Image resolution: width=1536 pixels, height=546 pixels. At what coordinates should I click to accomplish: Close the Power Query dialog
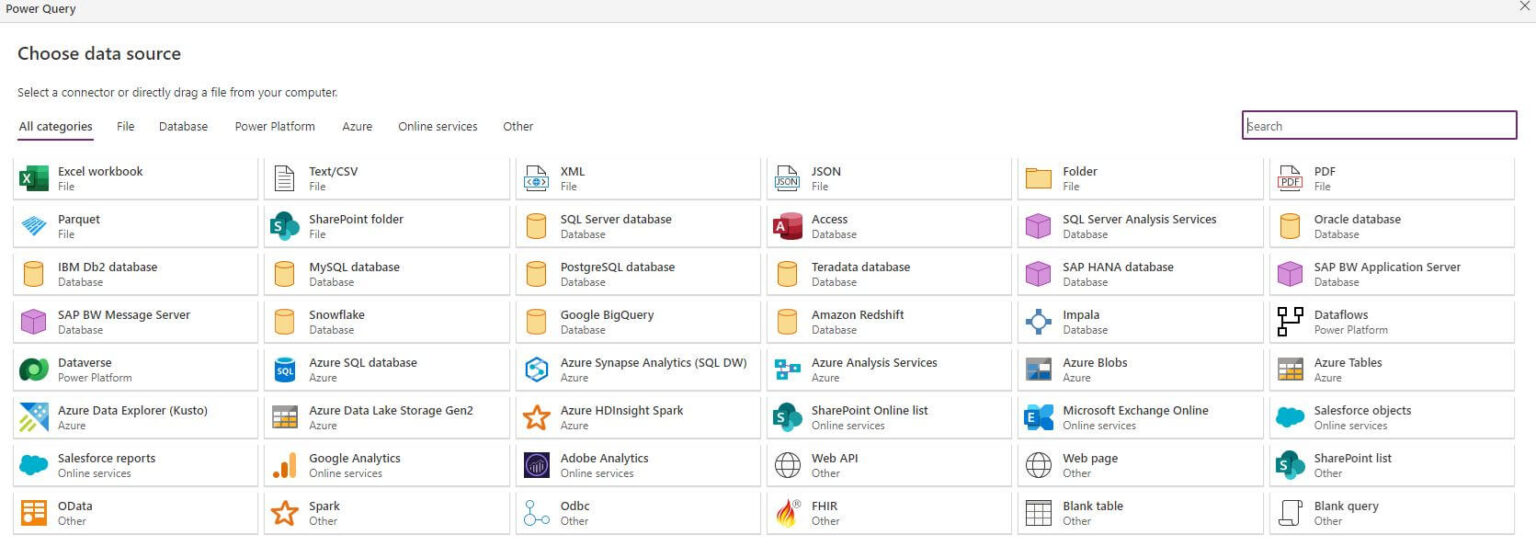click(1524, 7)
